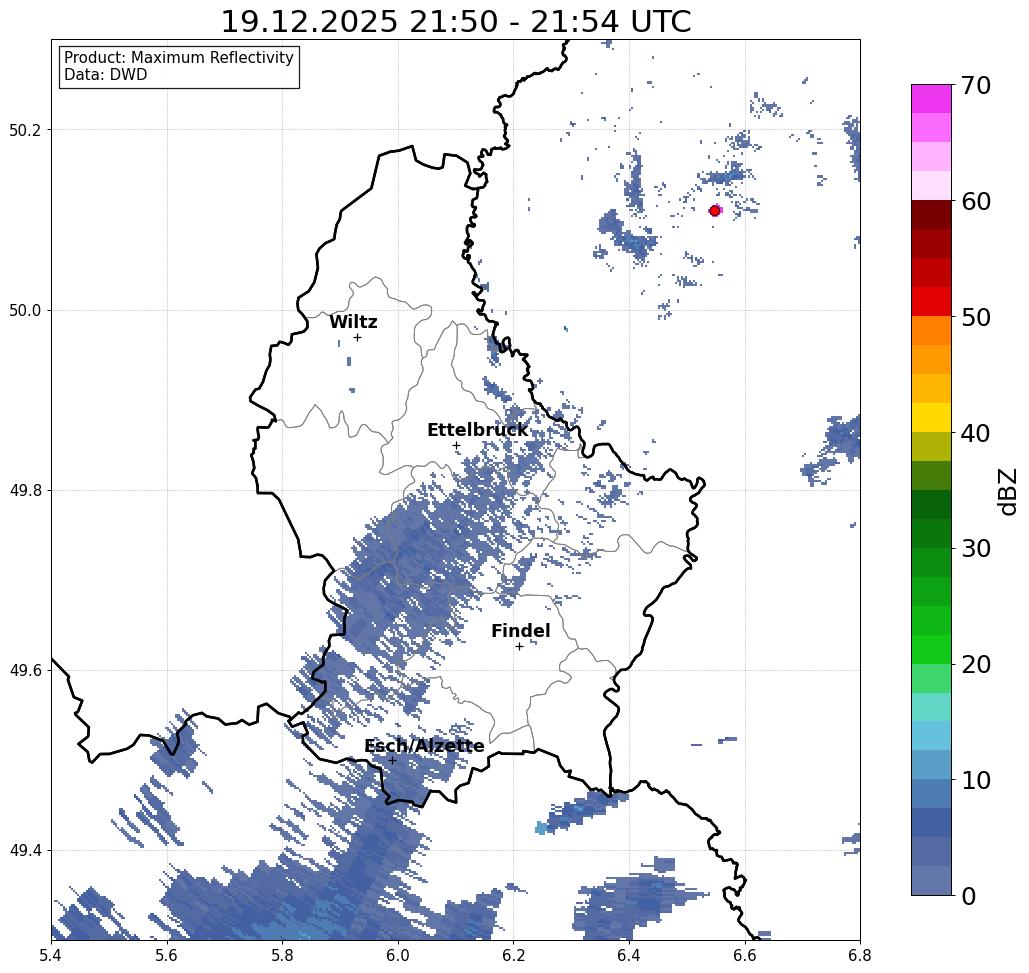
Task: Select the Ettelbruck city label
Action: point(477,430)
